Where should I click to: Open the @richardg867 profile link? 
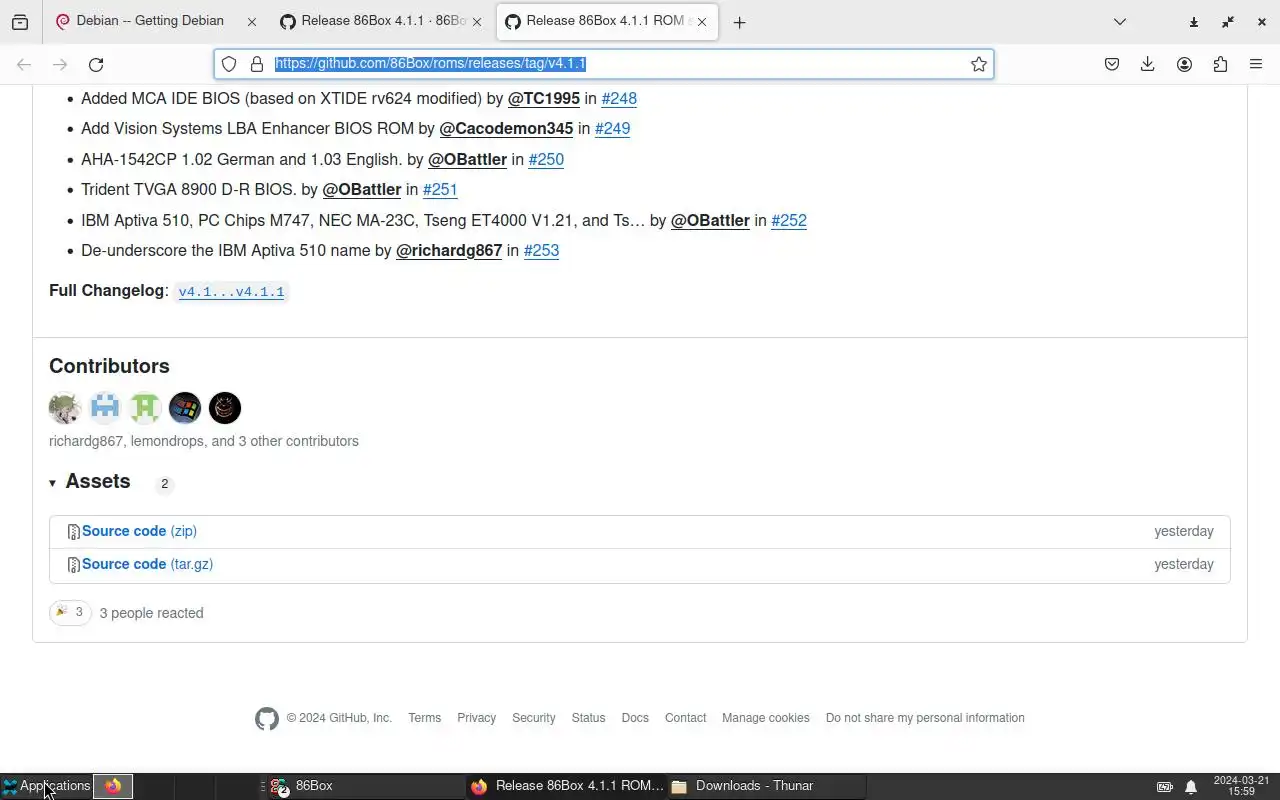[x=449, y=250]
